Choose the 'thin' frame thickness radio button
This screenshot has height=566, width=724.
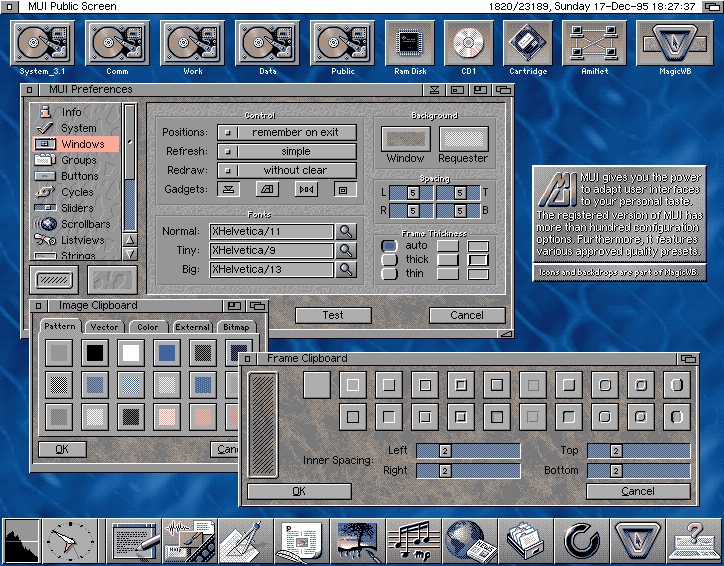point(389,274)
